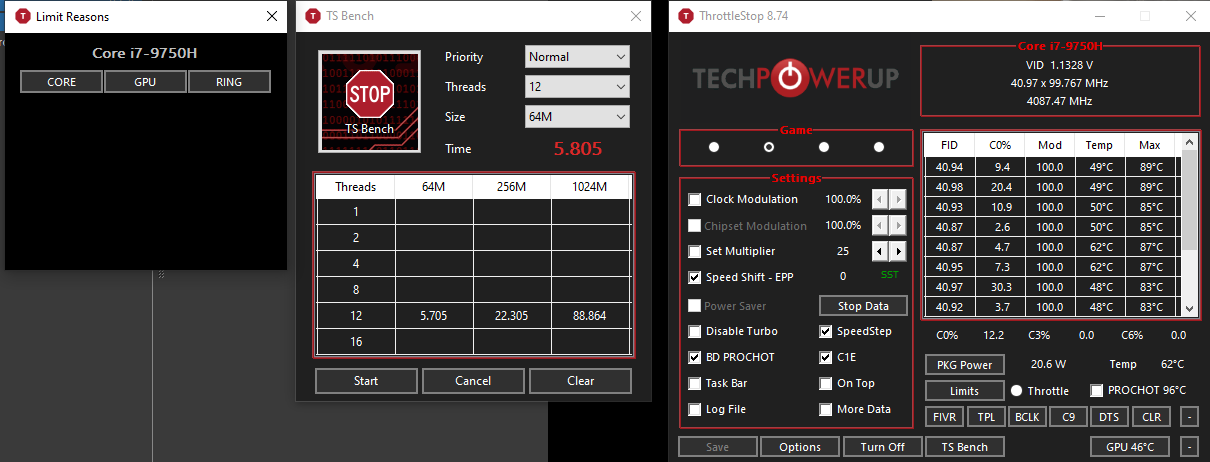
Task: Click the C9 button
Action: 1068,417
